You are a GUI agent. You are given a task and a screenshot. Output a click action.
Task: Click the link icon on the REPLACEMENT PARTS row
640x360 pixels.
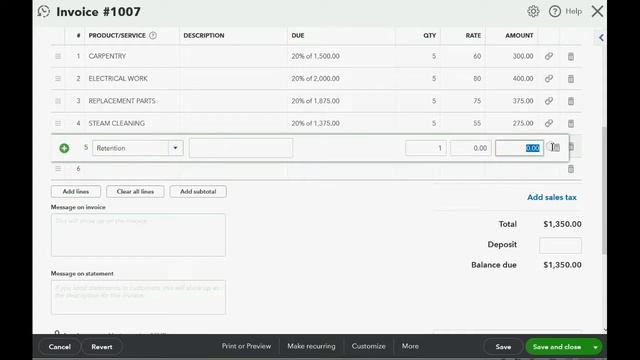coord(549,101)
